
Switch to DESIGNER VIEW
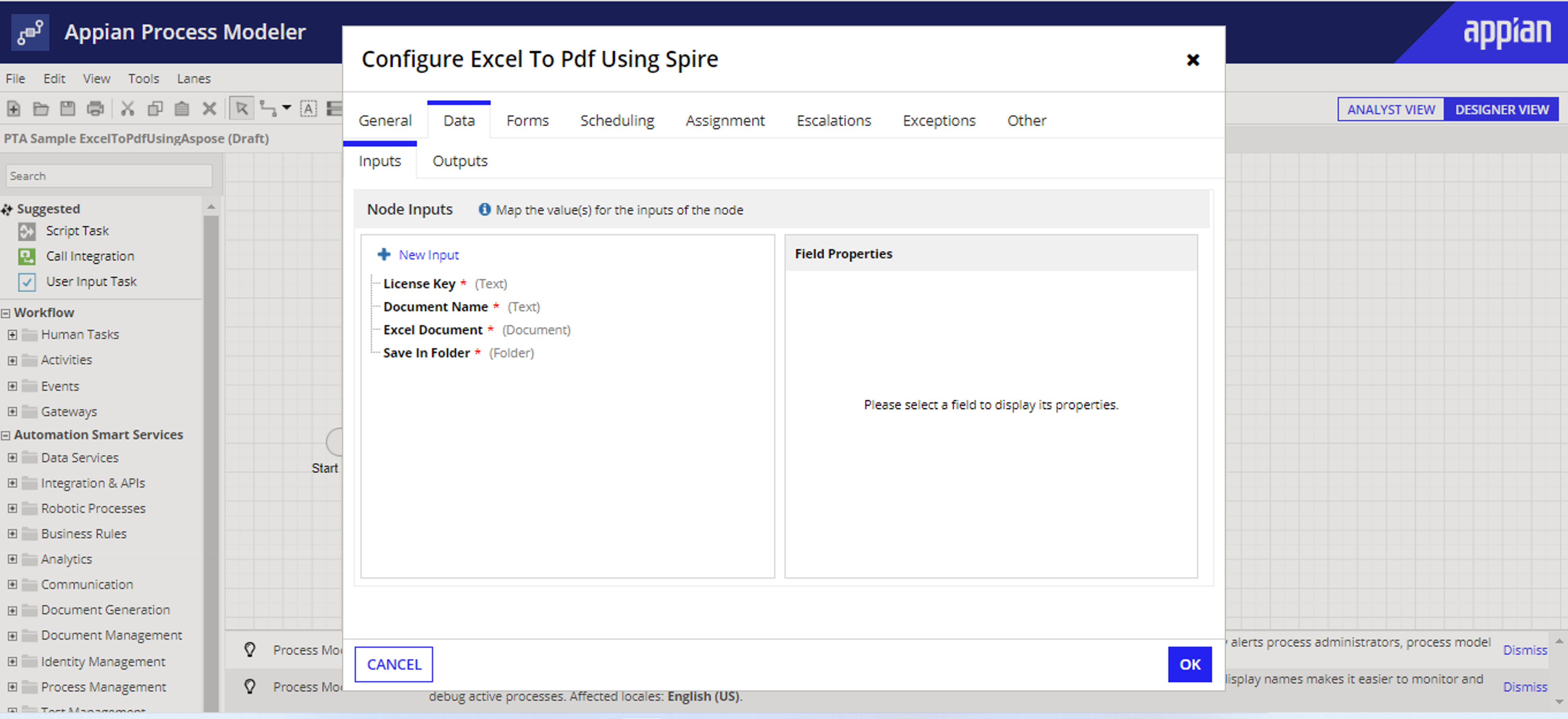[1502, 109]
